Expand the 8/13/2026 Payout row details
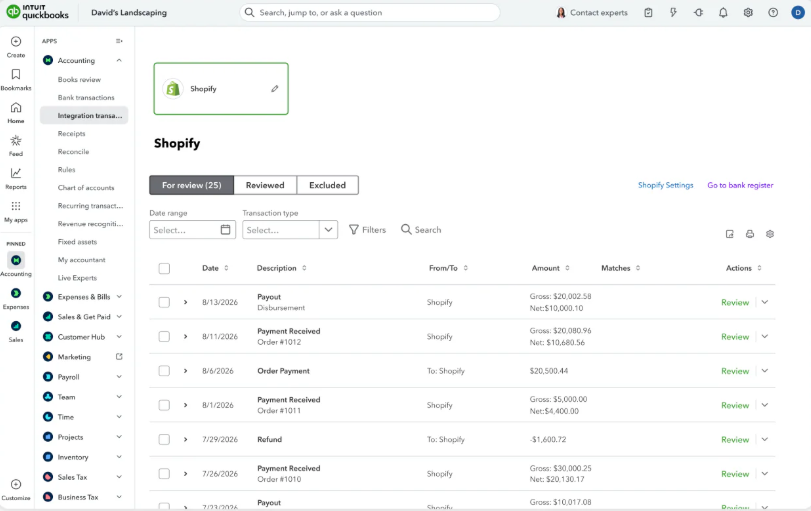811x511 pixels. tap(185, 302)
